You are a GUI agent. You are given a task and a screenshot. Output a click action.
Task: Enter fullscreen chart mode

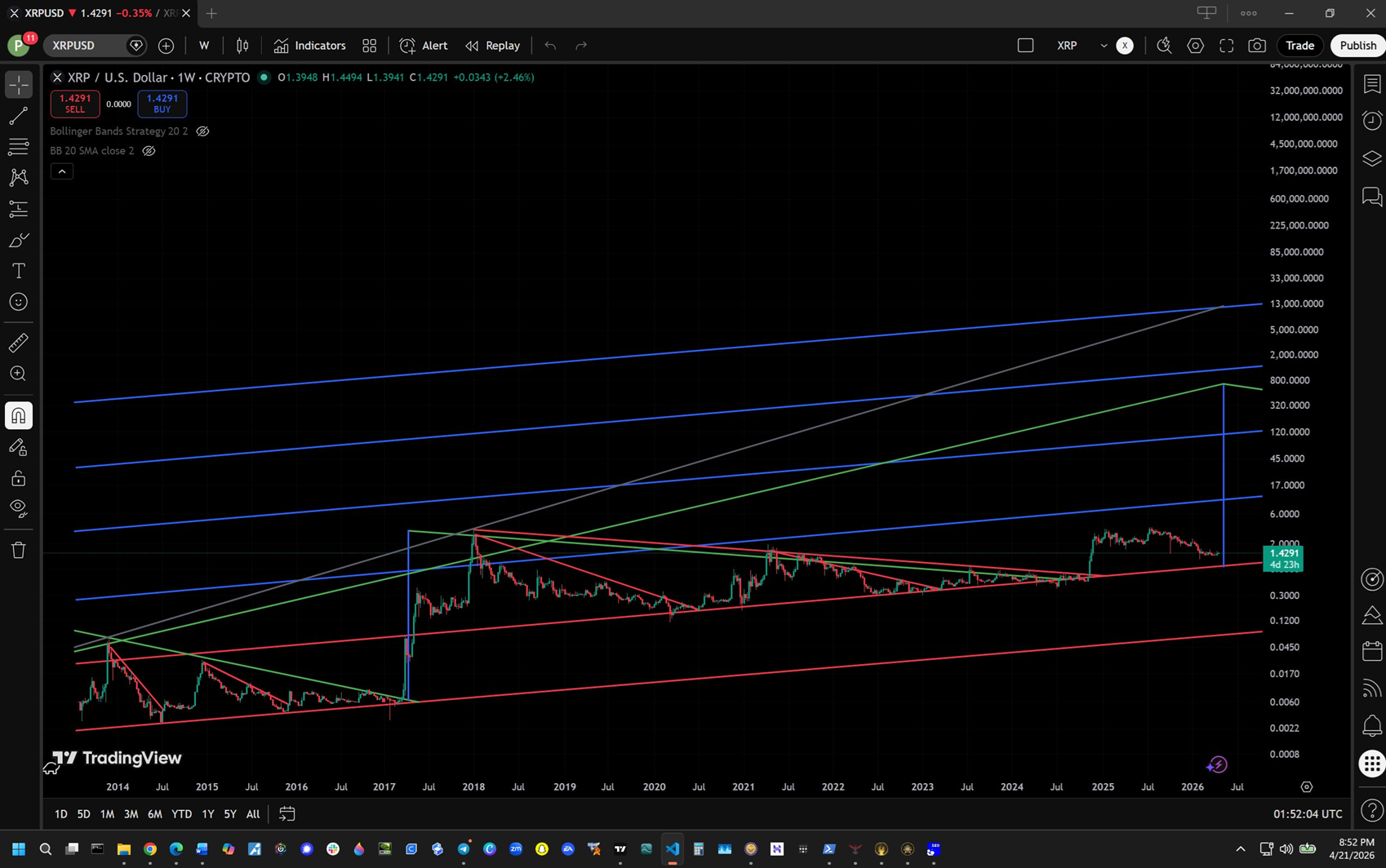pyautogui.click(x=1227, y=46)
